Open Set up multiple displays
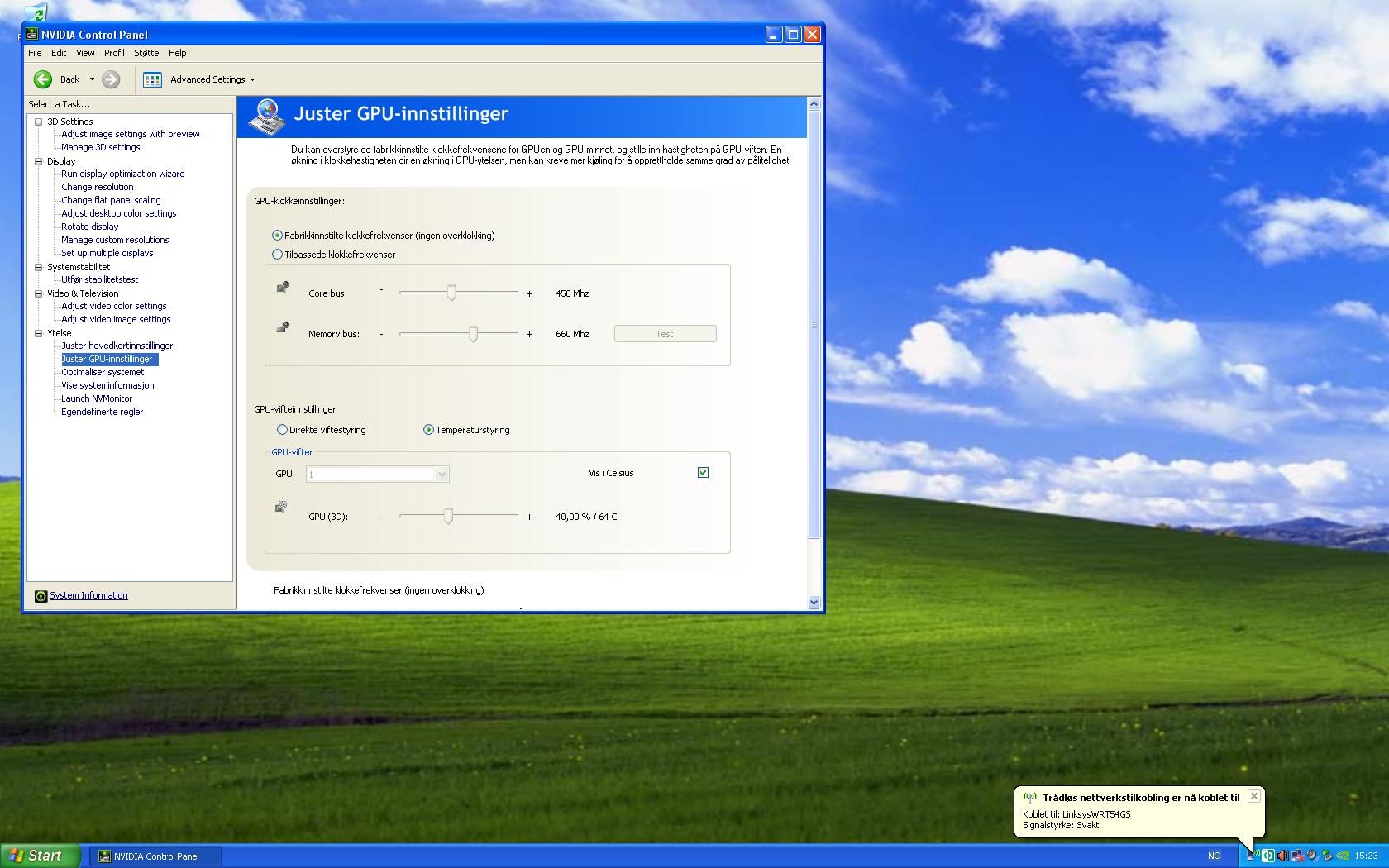Screen dimensions: 1389x868 pyautogui.click(x=107, y=253)
